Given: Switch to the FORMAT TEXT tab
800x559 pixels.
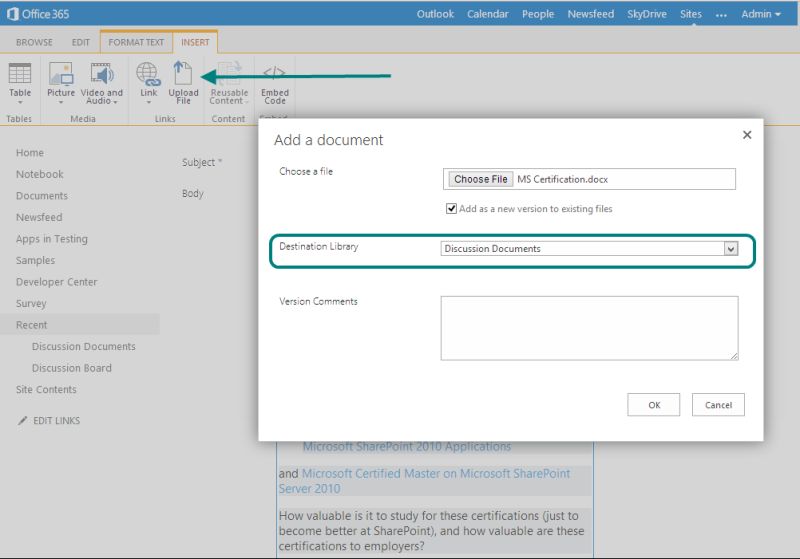Looking at the screenshot, I should [x=136, y=42].
